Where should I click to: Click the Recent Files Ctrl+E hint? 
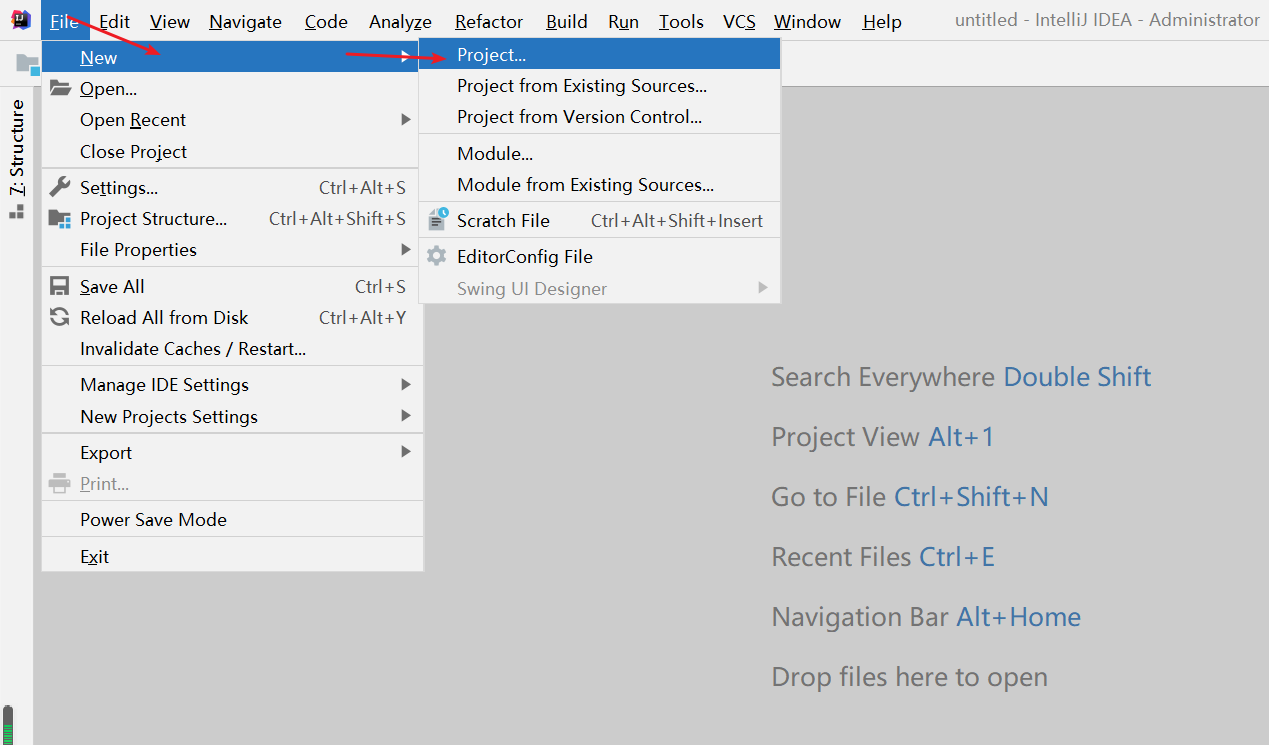pyautogui.click(x=883, y=557)
